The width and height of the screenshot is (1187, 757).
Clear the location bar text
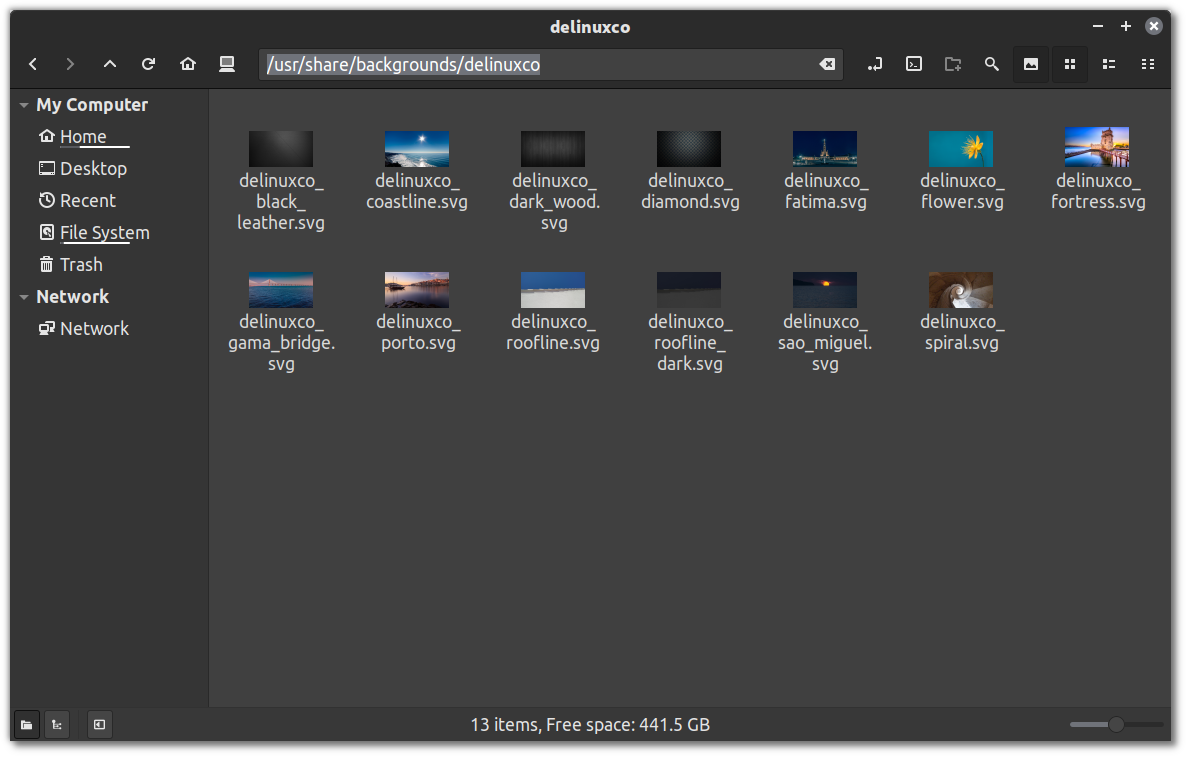pyautogui.click(x=827, y=64)
